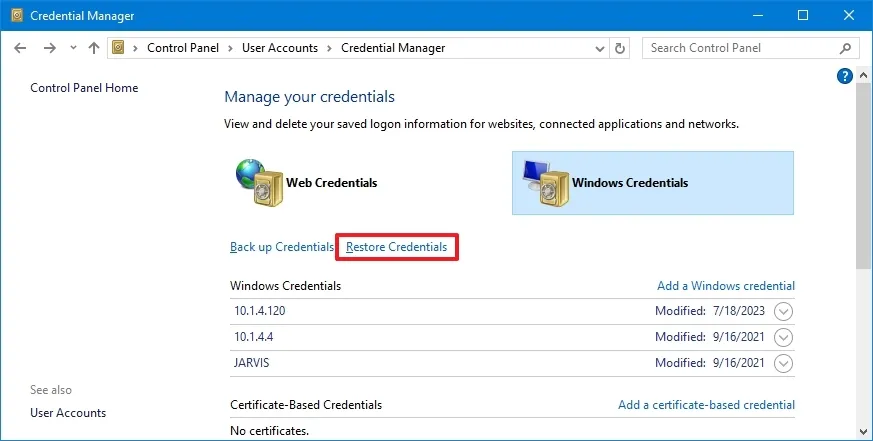Open Back up Credentials link
This screenshot has width=873, height=441.
coord(282,247)
